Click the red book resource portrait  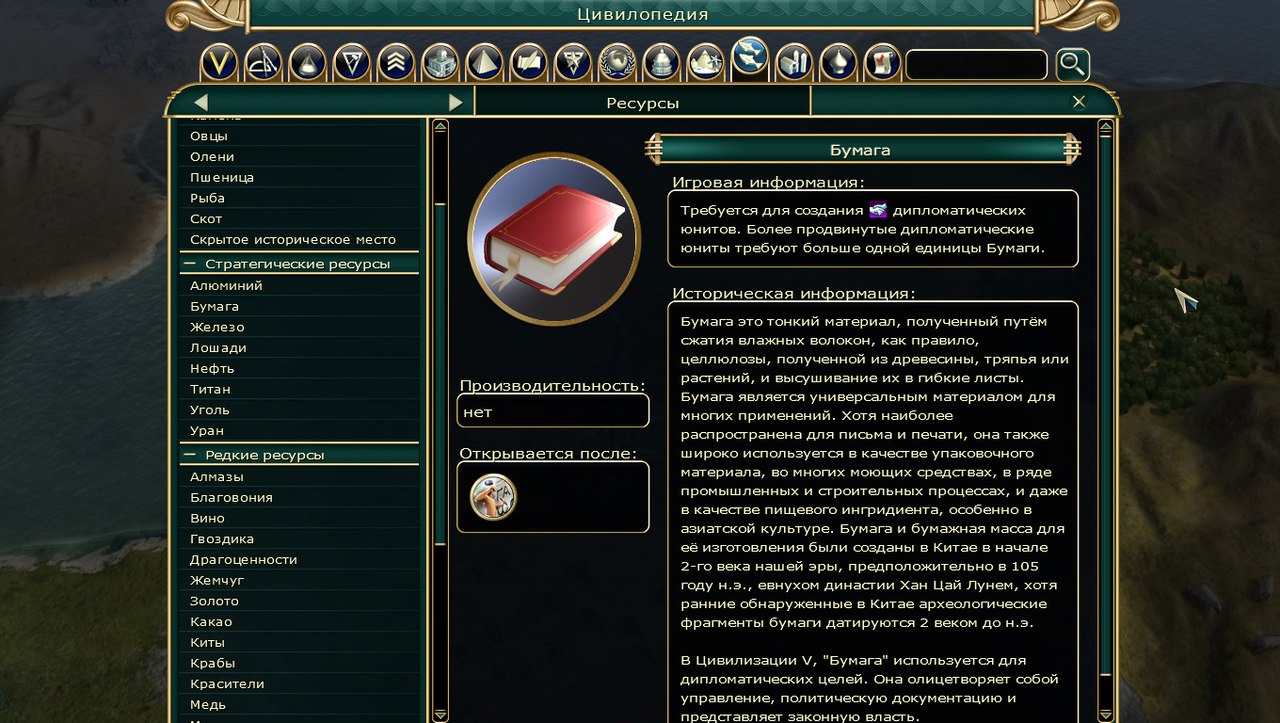tap(553, 238)
